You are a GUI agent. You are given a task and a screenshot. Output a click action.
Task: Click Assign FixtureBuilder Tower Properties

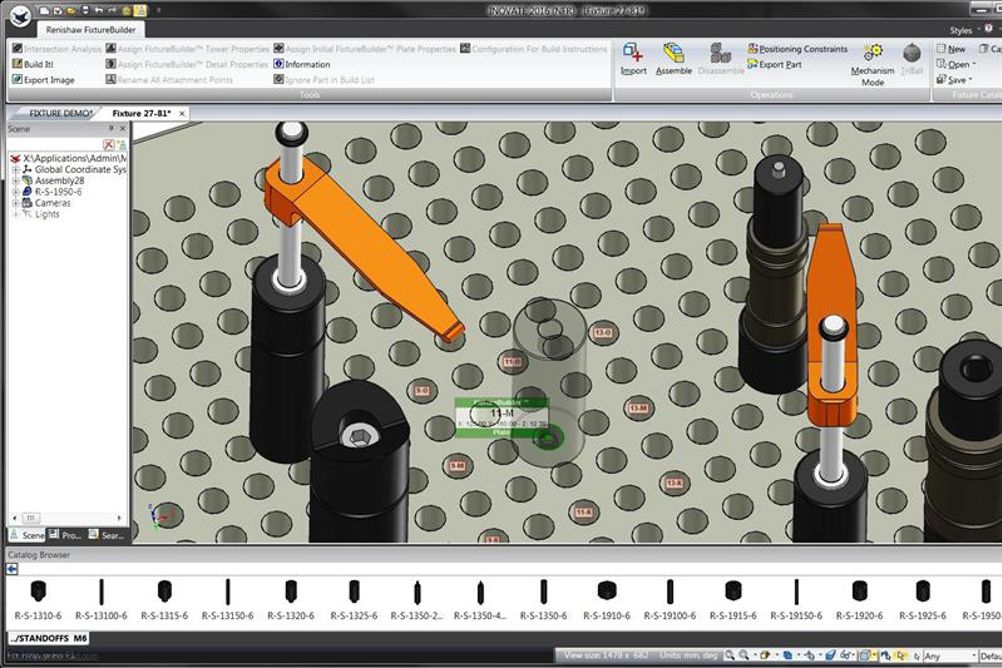point(187,49)
